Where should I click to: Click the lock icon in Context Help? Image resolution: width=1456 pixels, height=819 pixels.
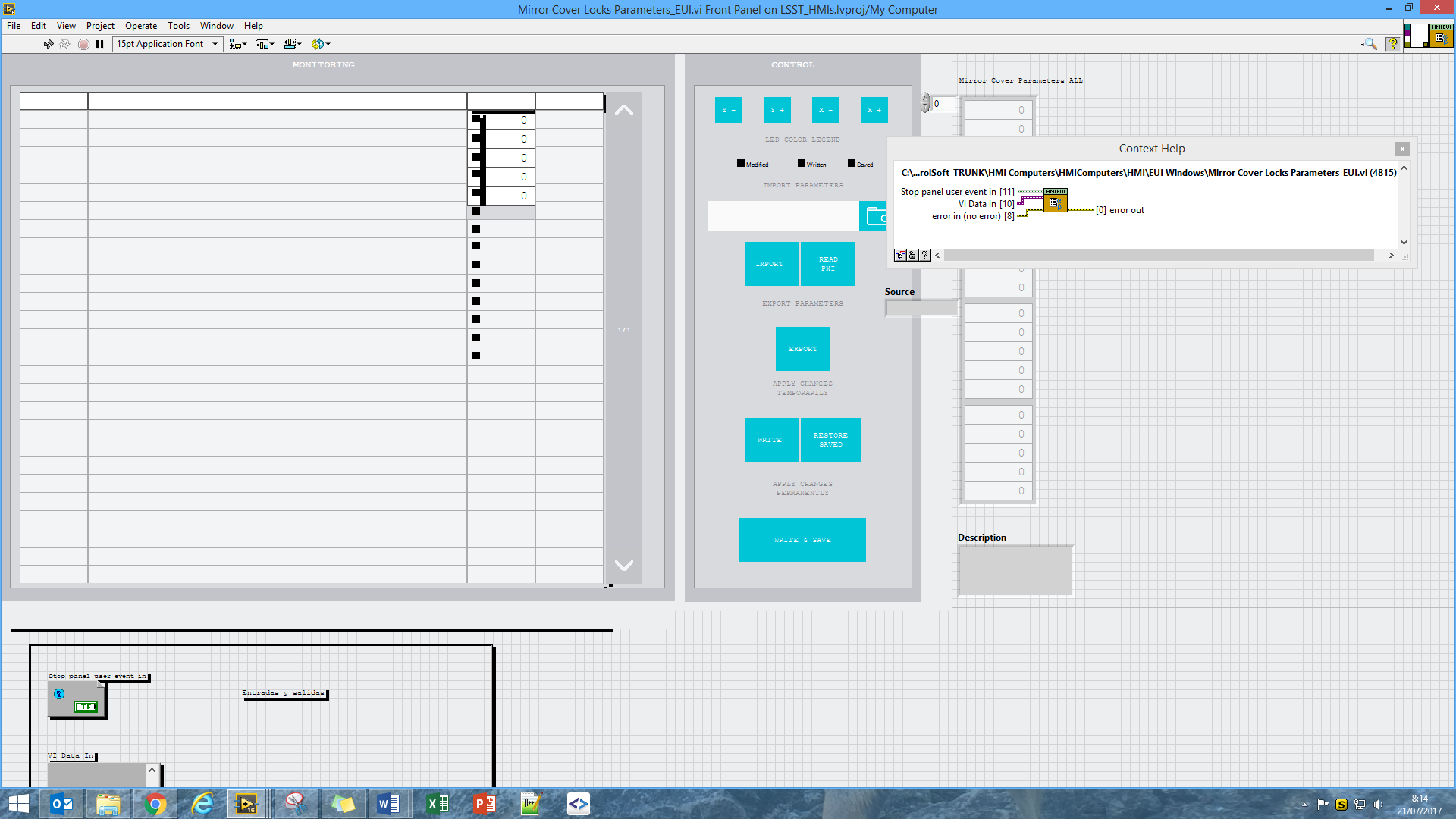point(912,256)
